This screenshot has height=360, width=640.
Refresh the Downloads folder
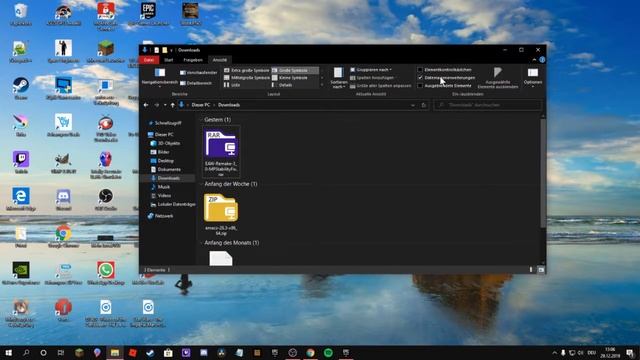click(x=424, y=105)
